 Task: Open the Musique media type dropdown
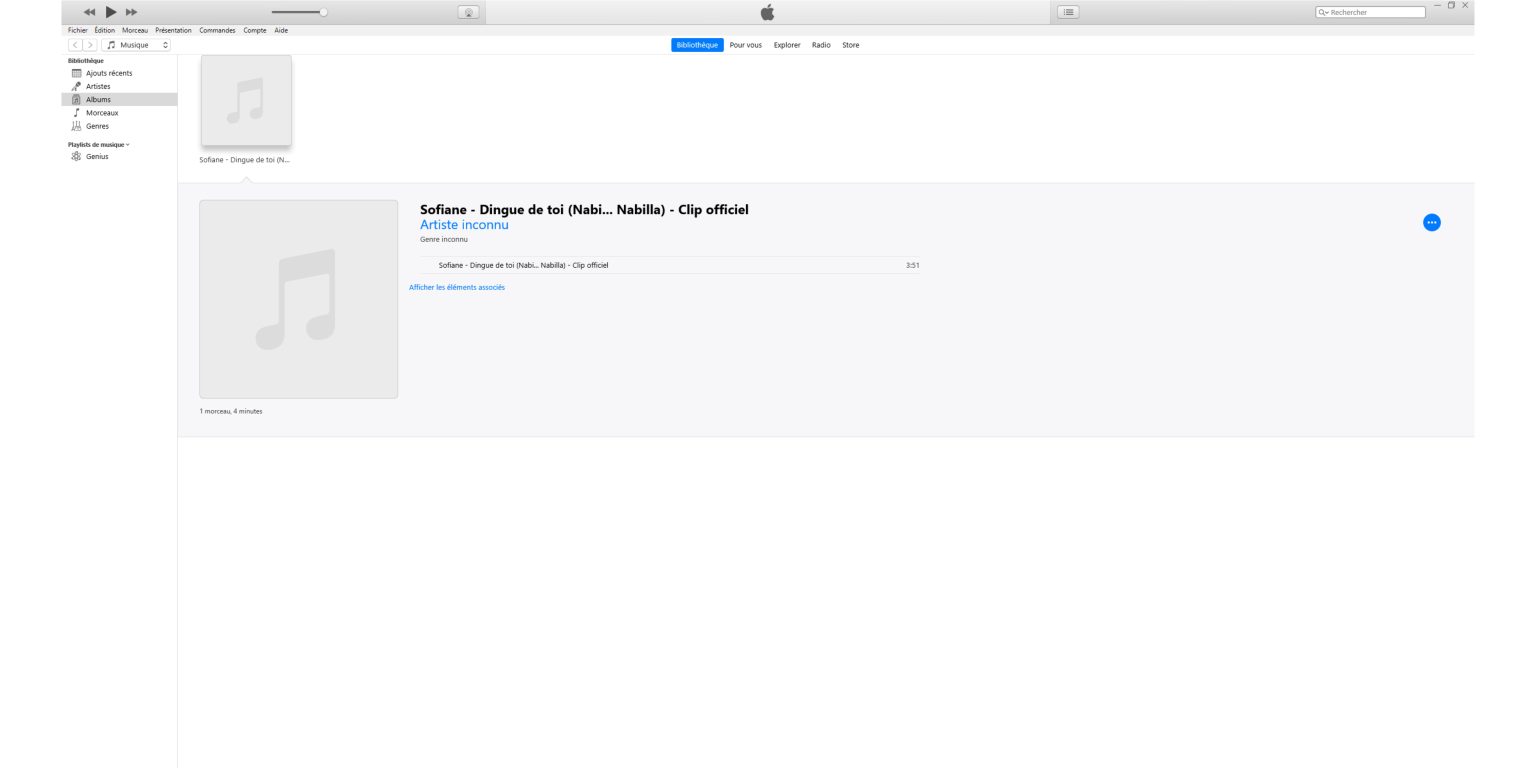click(136, 45)
